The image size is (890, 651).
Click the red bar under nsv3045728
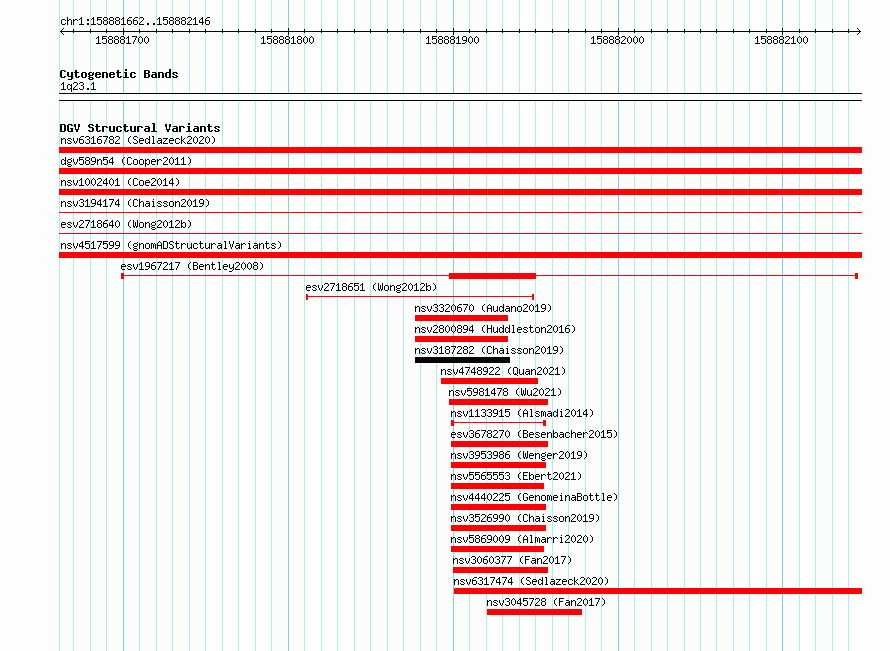click(534, 612)
